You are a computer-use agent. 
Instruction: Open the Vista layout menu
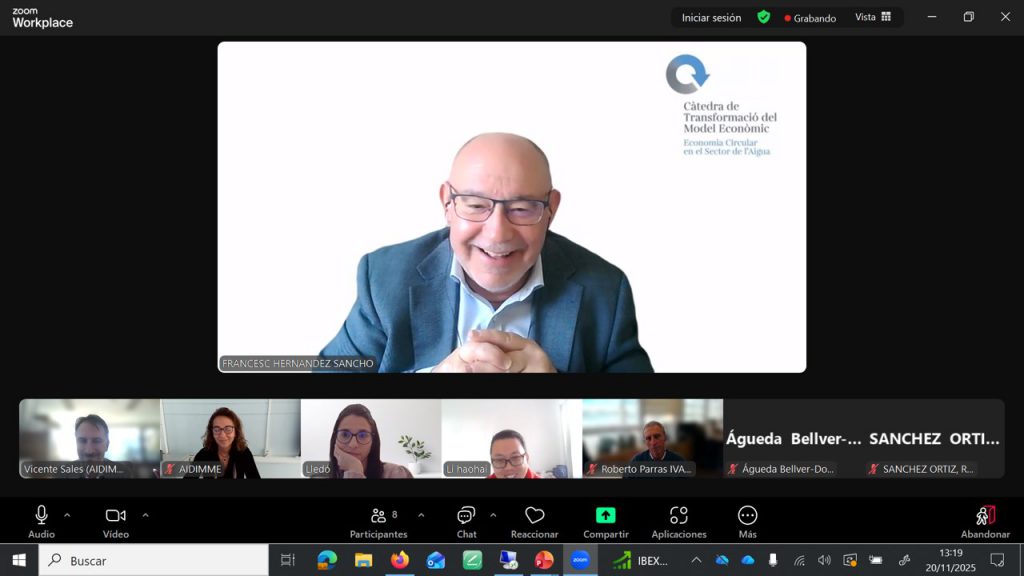tap(872, 17)
